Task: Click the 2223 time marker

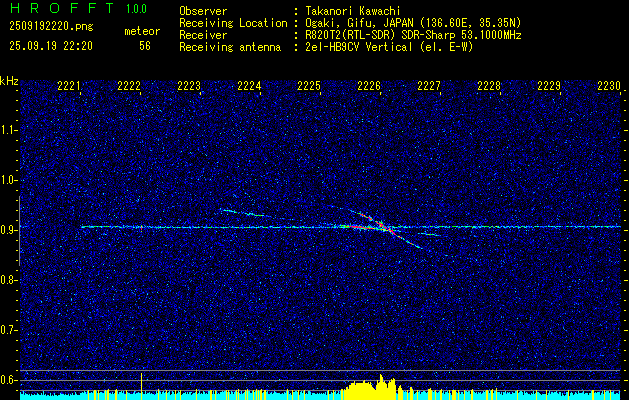Action: 189,86
